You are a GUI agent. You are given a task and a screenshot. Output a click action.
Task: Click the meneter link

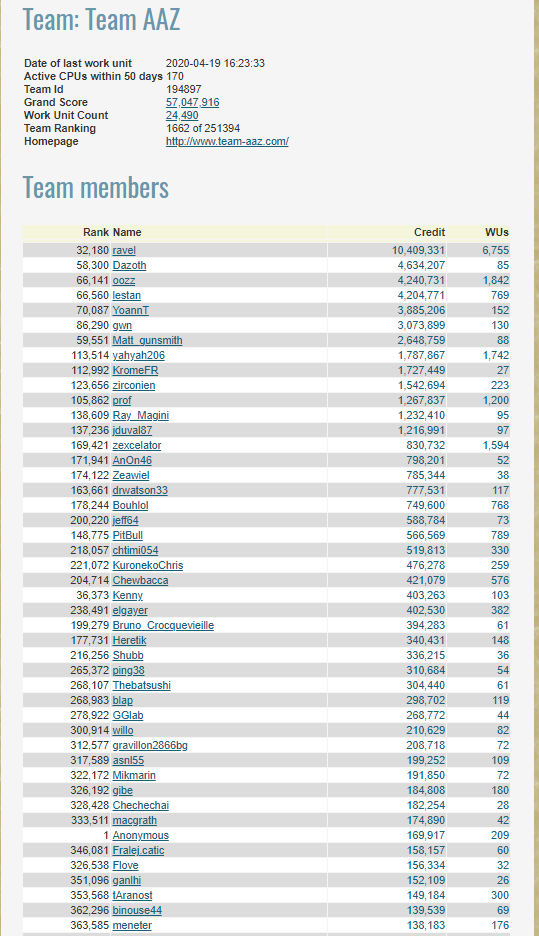(x=132, y=925)
